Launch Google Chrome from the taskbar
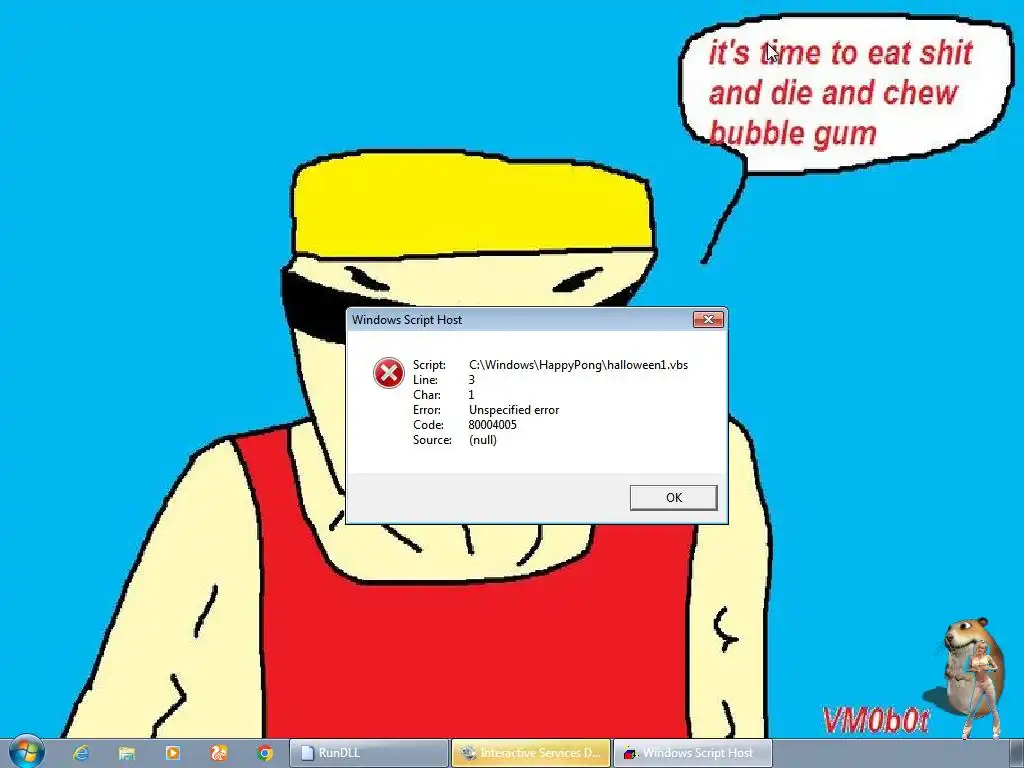 coord(264,753)
